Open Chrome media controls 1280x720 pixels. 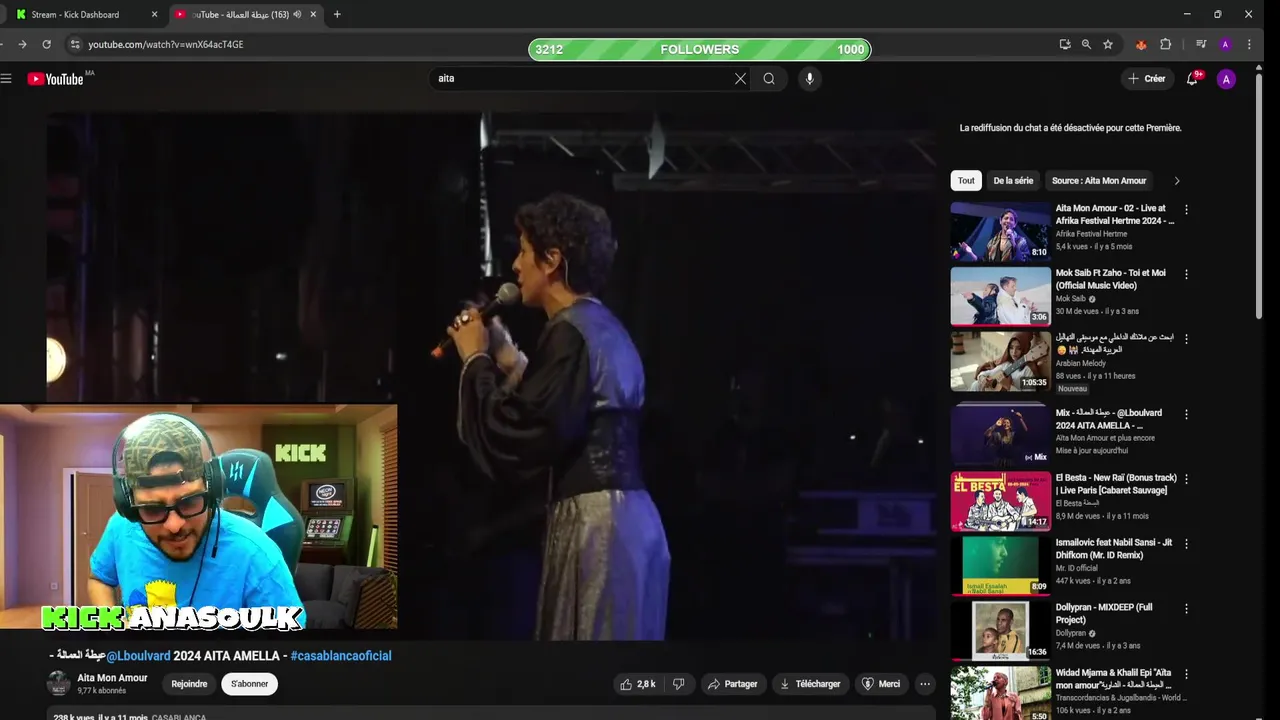pos(1201,44)
